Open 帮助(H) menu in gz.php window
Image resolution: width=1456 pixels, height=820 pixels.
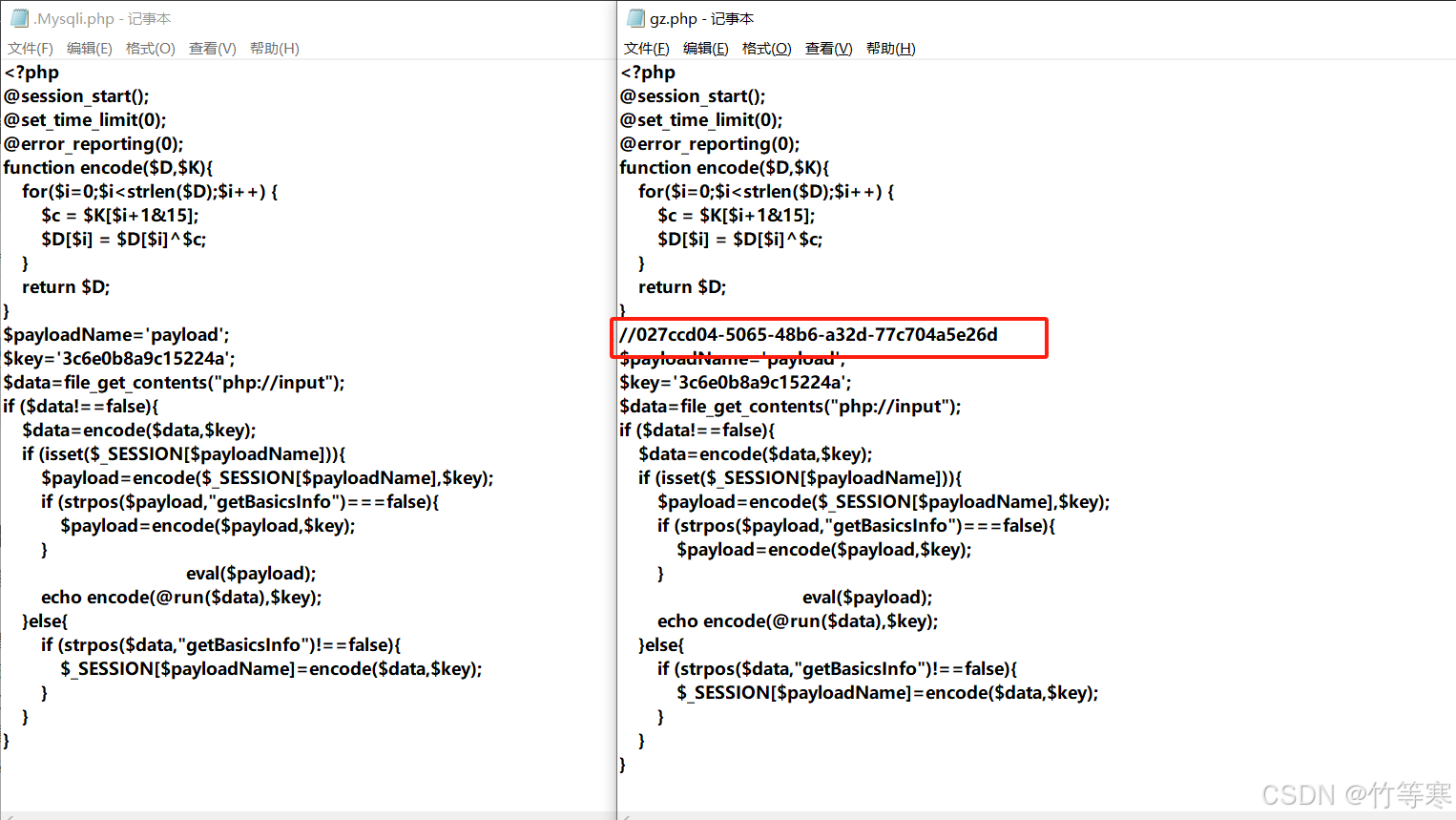pyautogui.click(x=891, y=49)
